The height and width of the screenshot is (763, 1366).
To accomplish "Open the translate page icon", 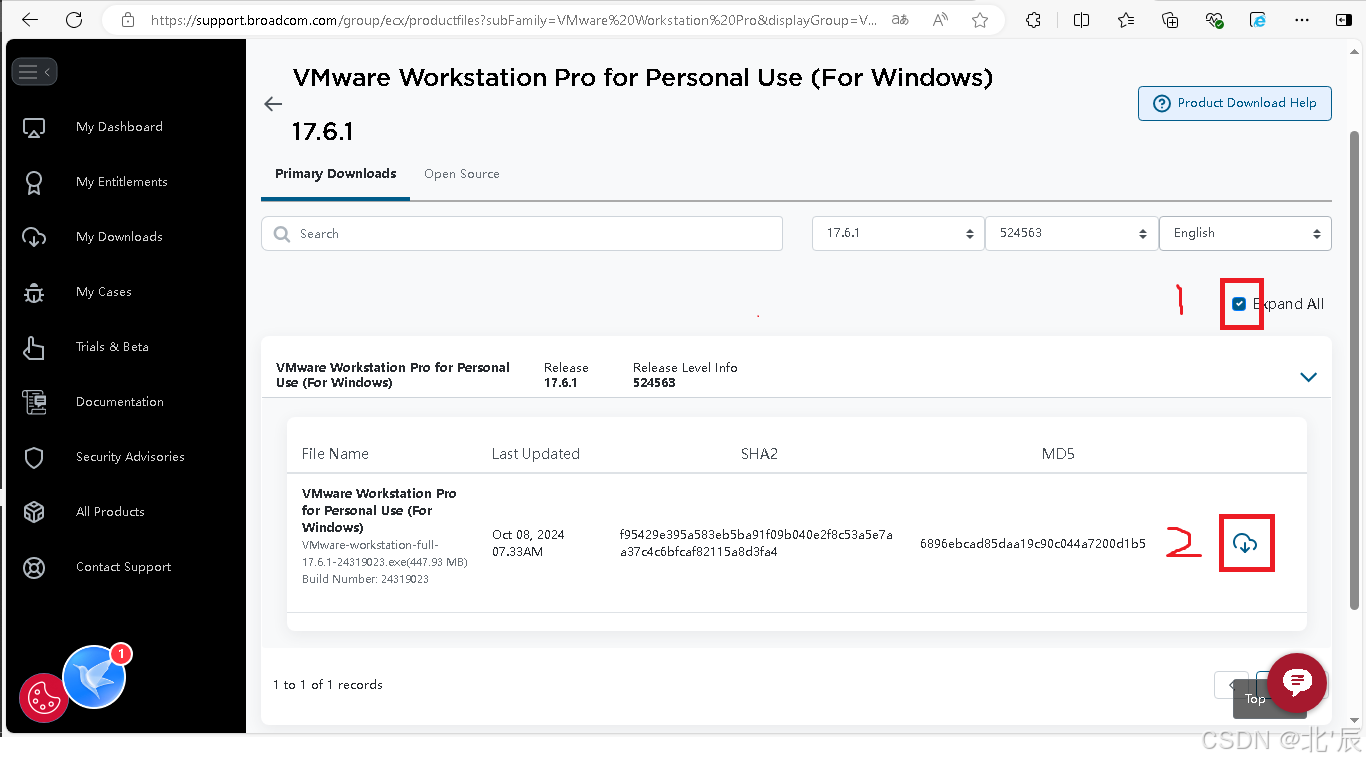I will pos(900,20).
